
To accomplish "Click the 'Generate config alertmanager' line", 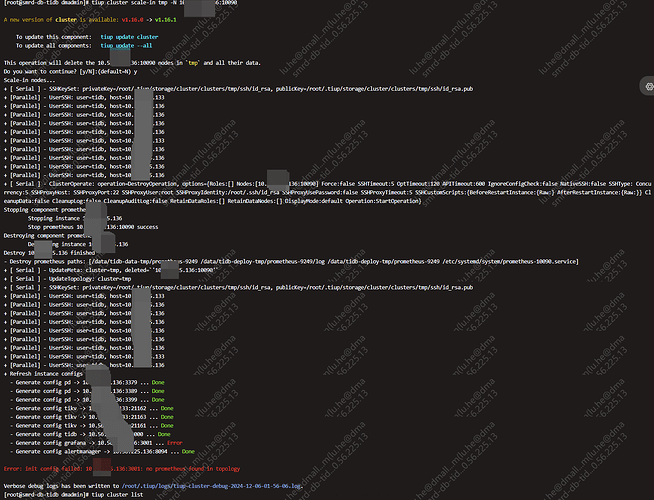I will point(102,452).
